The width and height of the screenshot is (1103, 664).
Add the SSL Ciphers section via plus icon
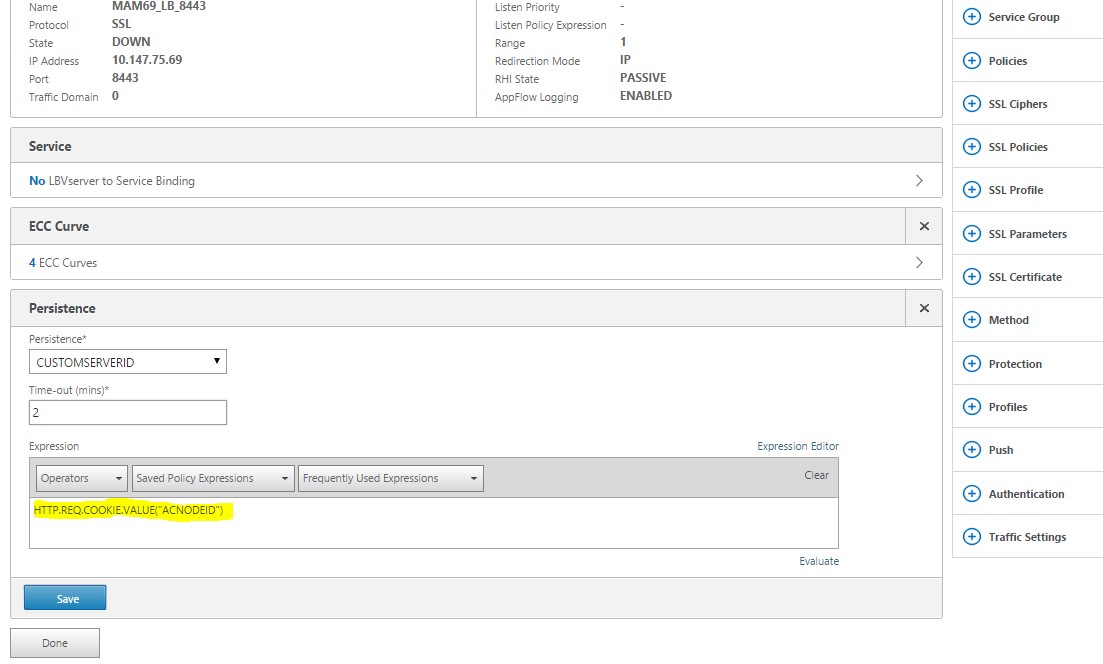(971, 104)
